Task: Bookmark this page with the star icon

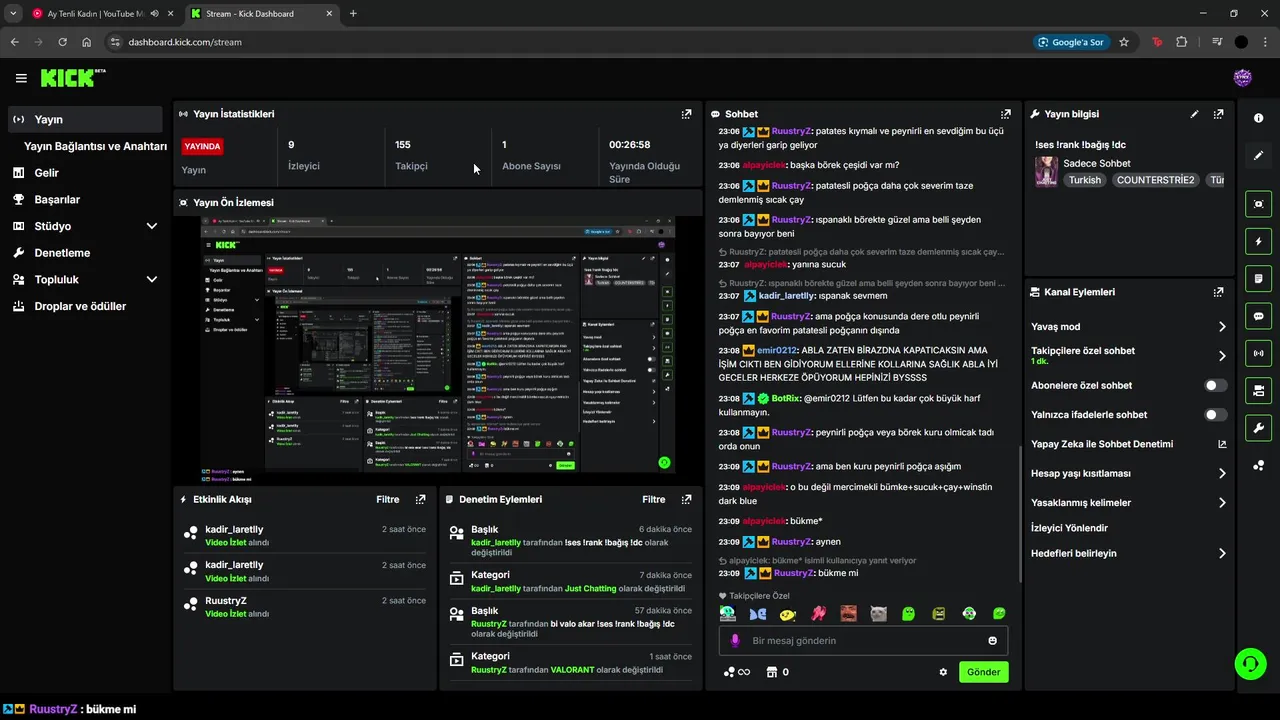Action: (x=1124, y=42)
